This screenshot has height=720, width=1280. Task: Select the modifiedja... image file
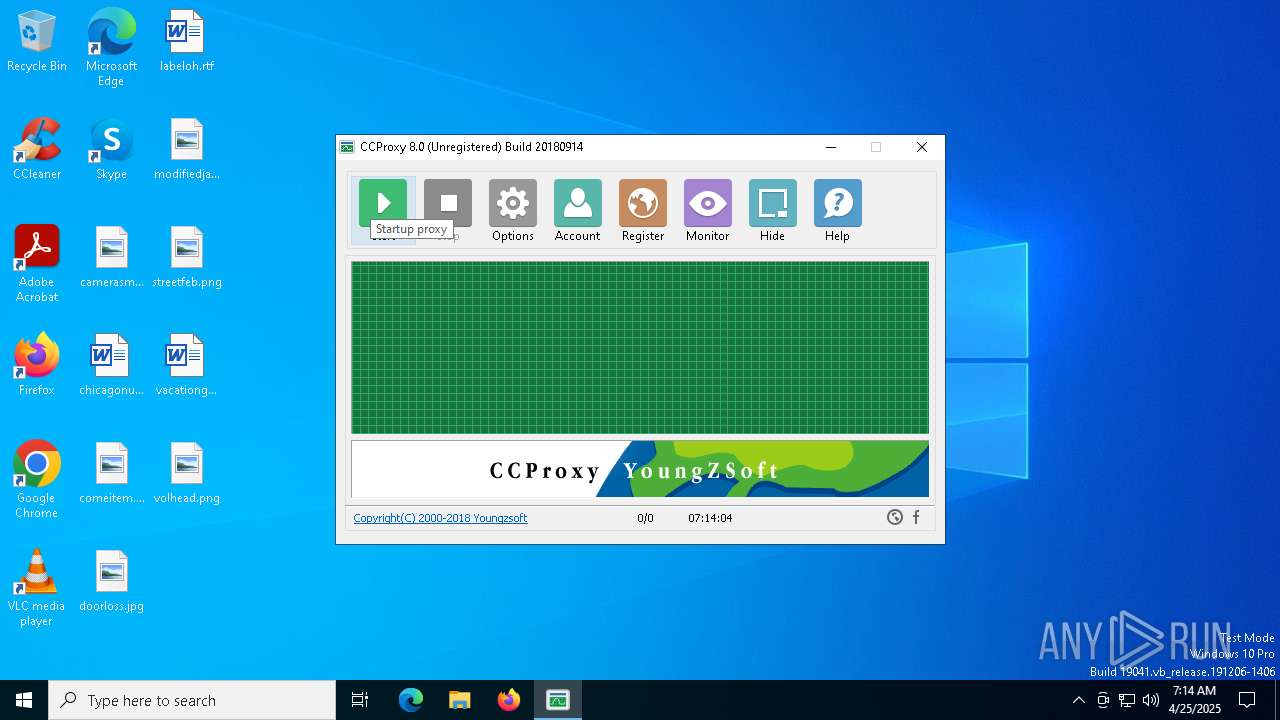tap(186, 150)
